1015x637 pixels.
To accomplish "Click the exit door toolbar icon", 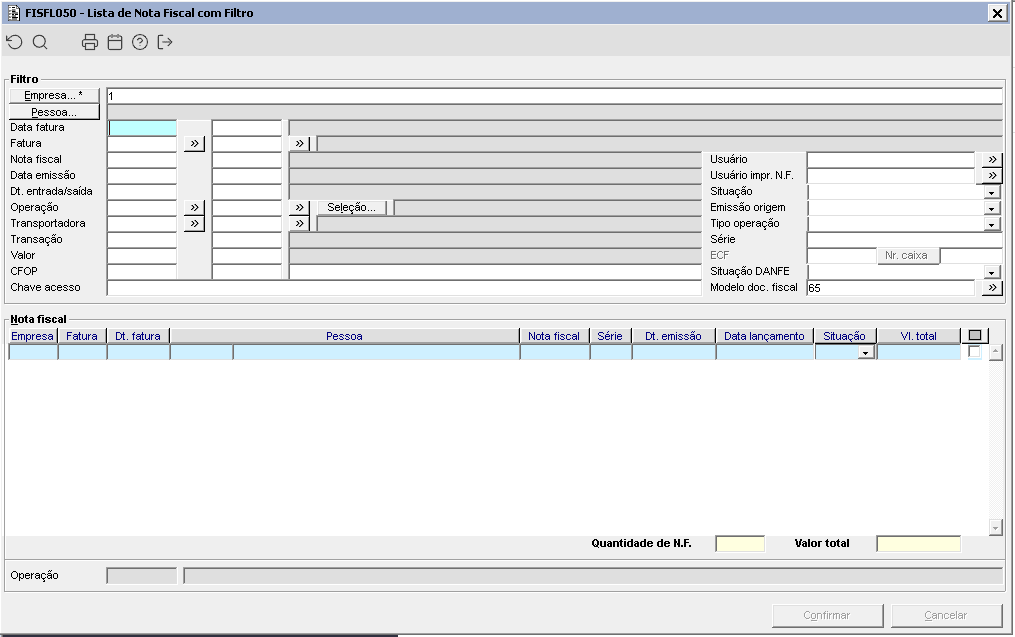I will pos(165,42).
